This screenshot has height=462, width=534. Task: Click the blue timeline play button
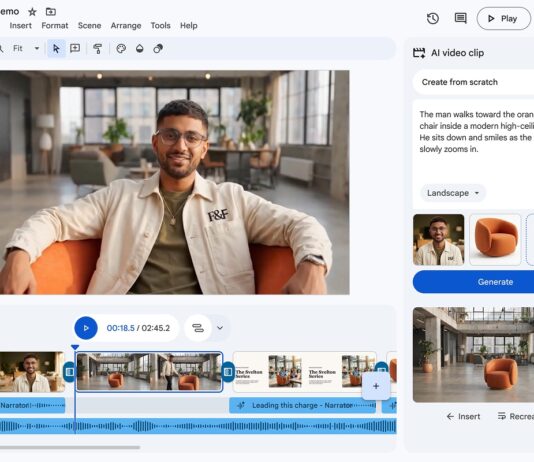pyautogui.click(x=86, y=328)
